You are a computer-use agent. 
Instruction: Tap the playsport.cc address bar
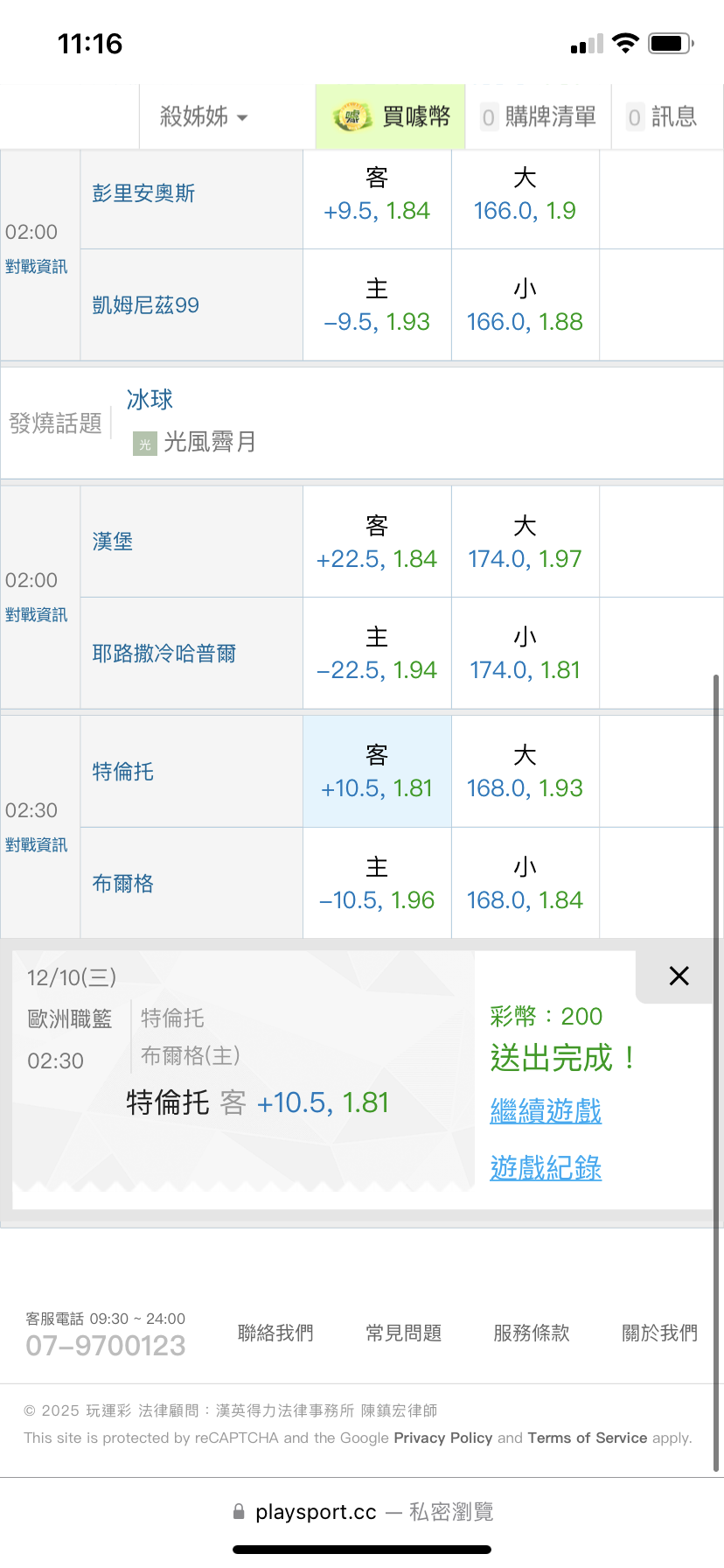[x=362, y=1512]
